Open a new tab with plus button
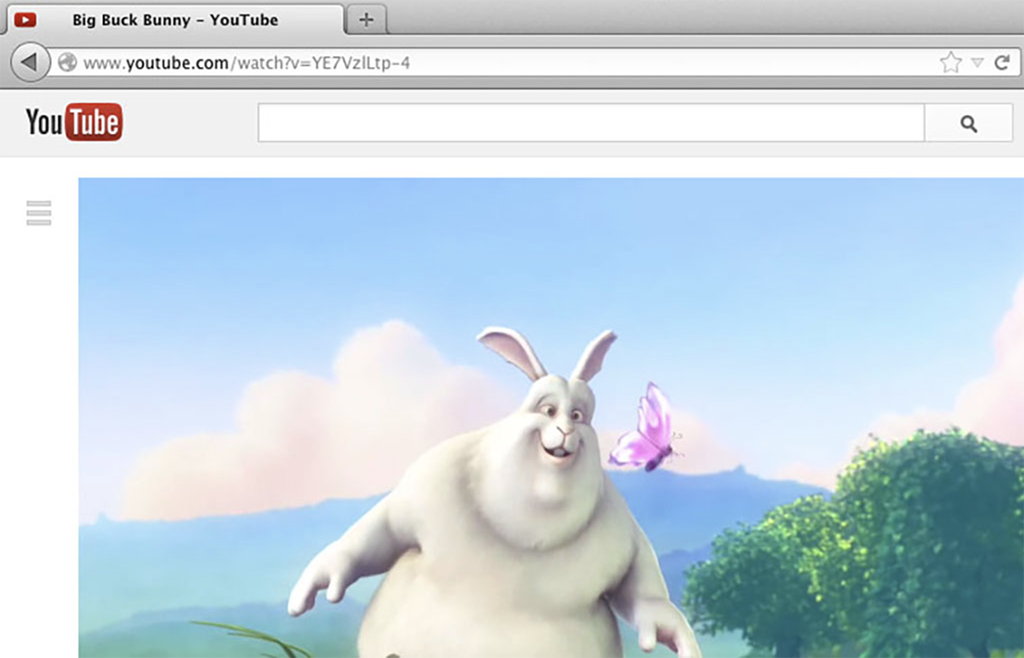The height and width of the screenshot is (658, 1024). pos(366,20)
